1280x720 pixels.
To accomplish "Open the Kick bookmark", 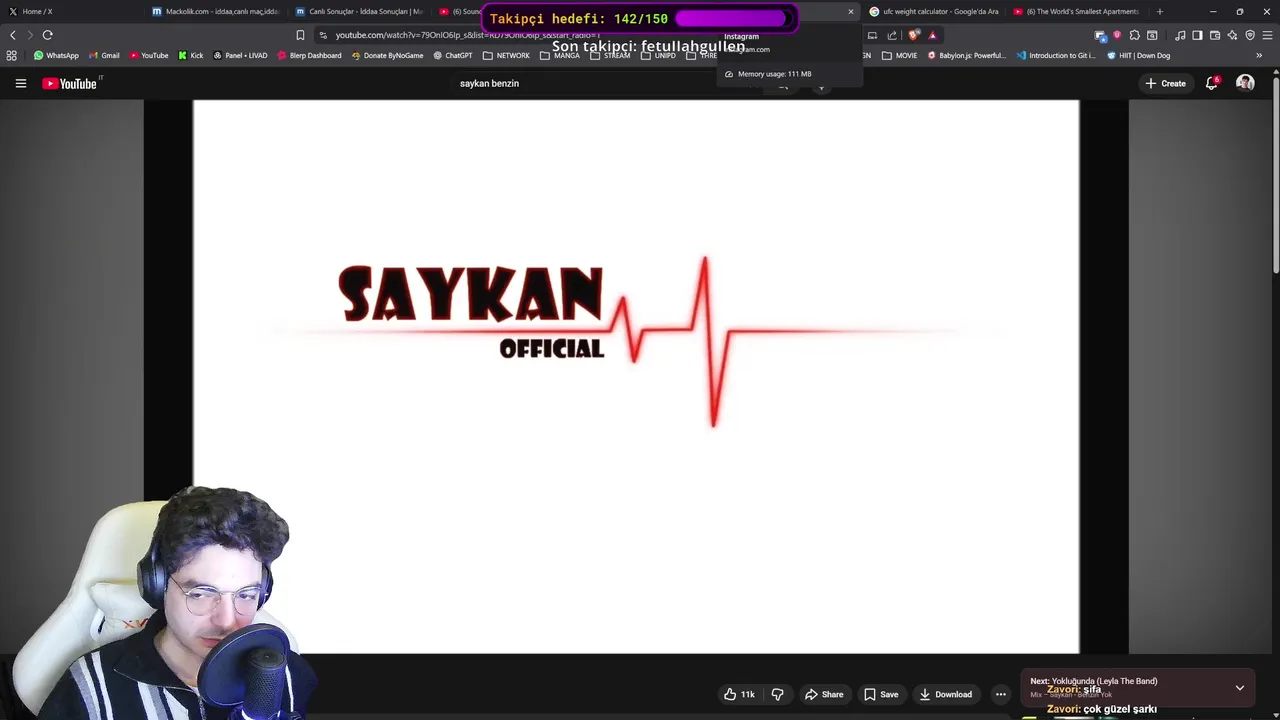I will pos(190,55).
